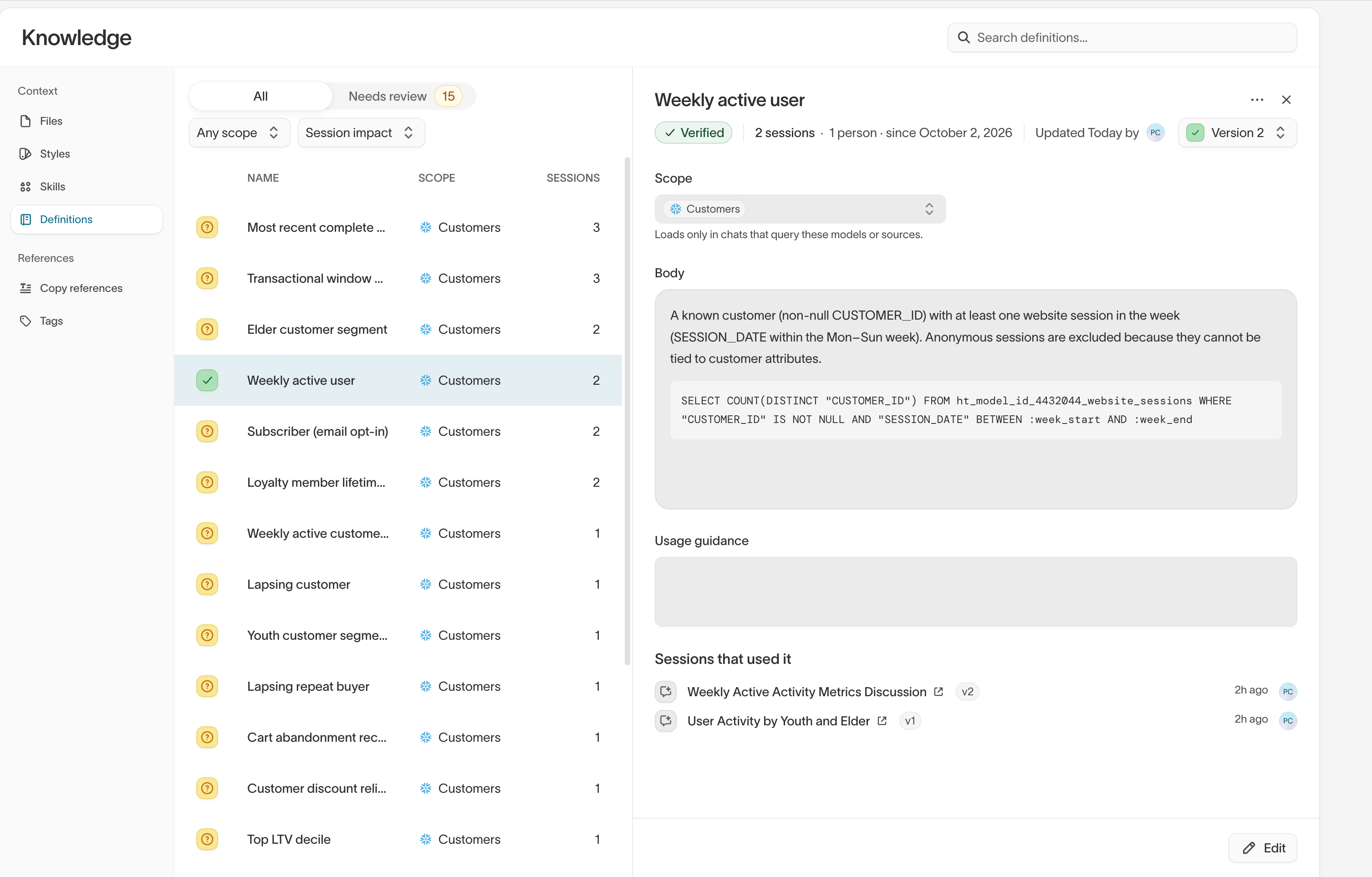The image size is (1372, 877).
Task: Select Subscriber (email opt-in) row
Action: point(398,431)
